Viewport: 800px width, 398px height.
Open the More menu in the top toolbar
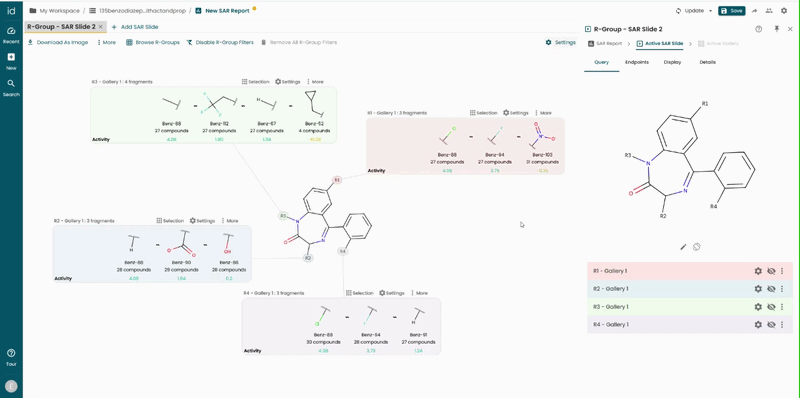[x=106, y=42]
